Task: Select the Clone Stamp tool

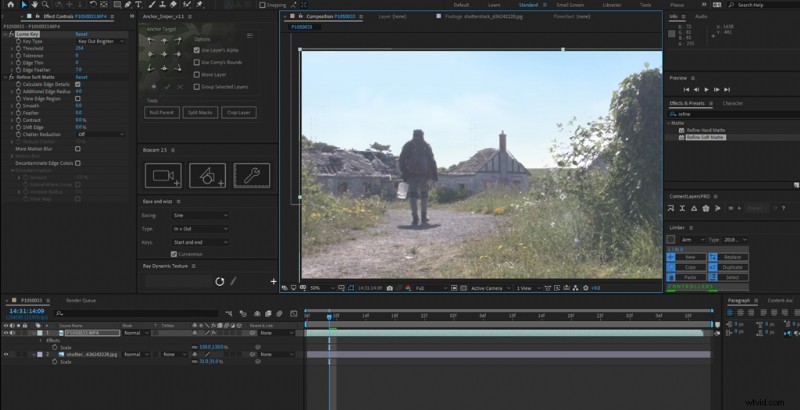Action: pyautogui.click(x=162, y=5)
